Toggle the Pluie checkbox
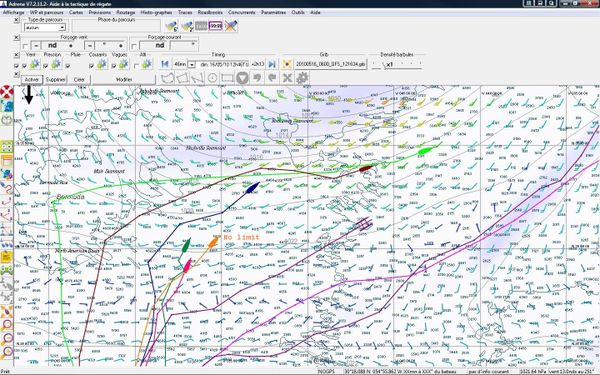Image resolution: width=600 pixels, height=375 pixels. (68, 66)
